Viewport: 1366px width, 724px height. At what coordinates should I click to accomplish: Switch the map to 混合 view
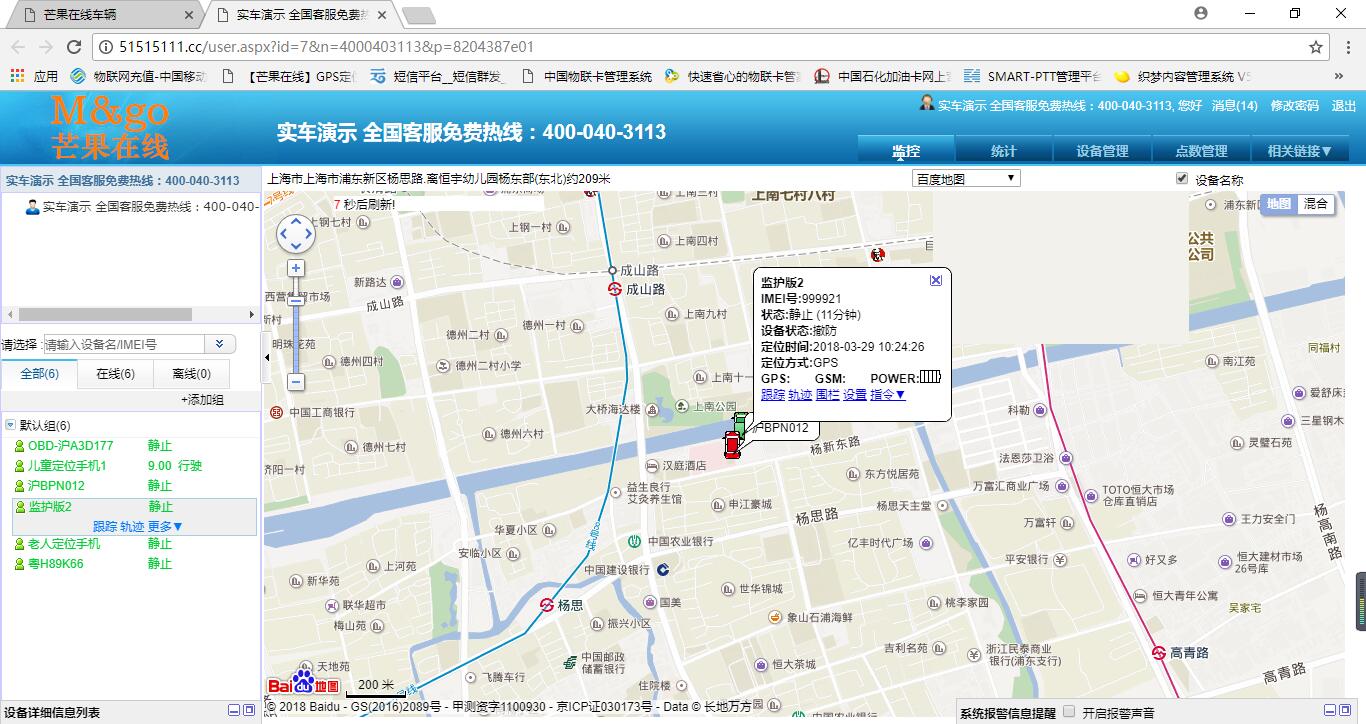1316,204
